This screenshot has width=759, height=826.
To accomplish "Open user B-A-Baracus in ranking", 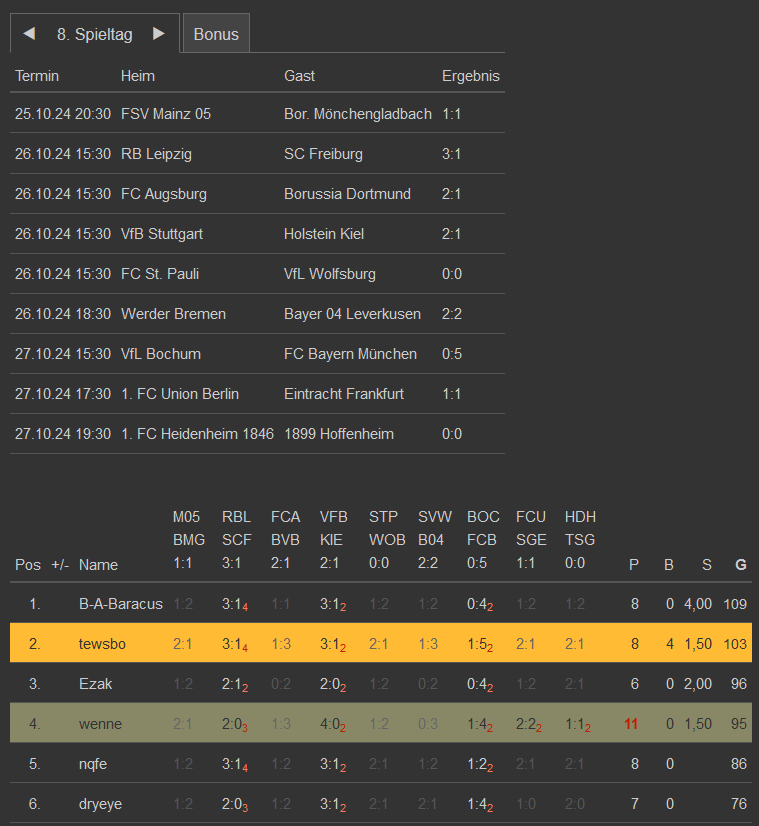I will (x=120, y=604).
